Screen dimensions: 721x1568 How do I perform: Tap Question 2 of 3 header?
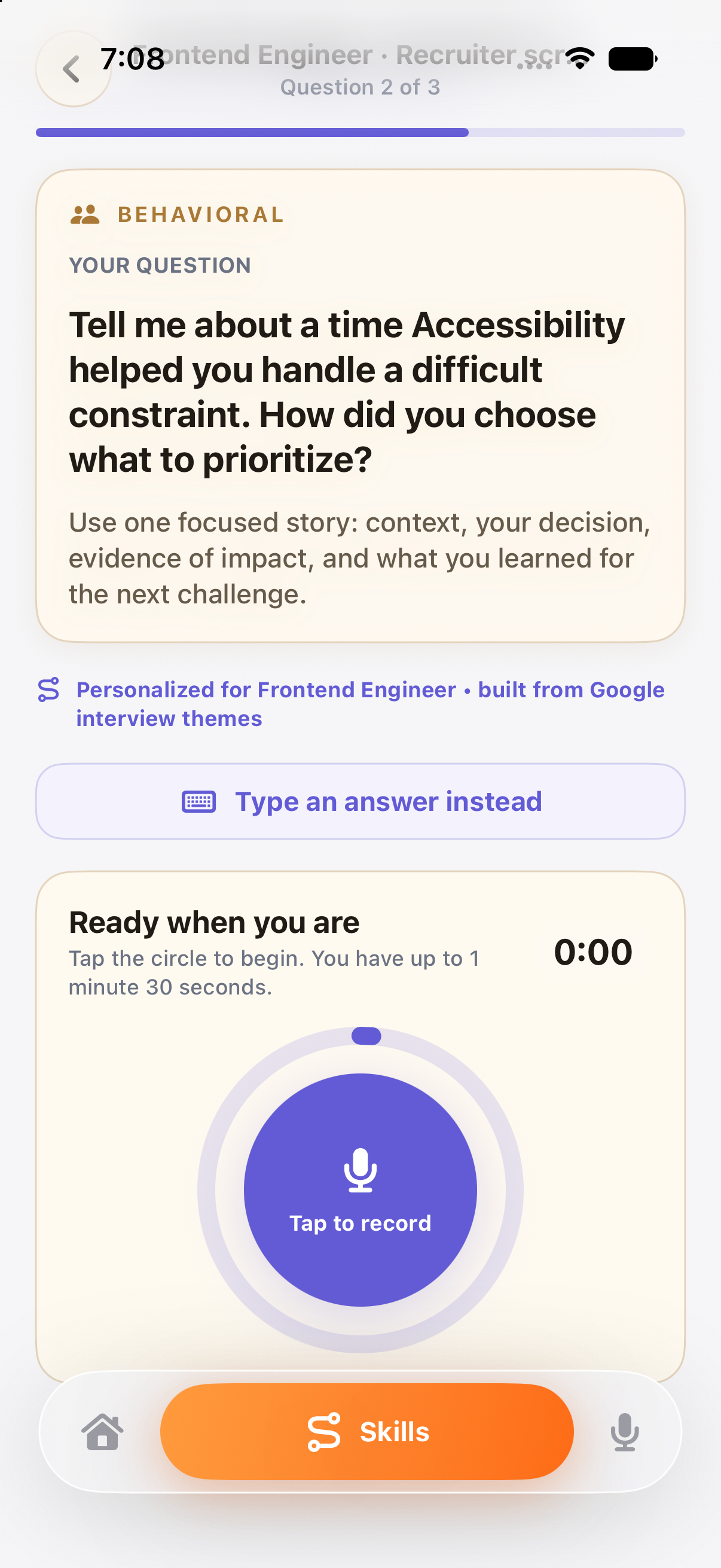tap(360, 87)
